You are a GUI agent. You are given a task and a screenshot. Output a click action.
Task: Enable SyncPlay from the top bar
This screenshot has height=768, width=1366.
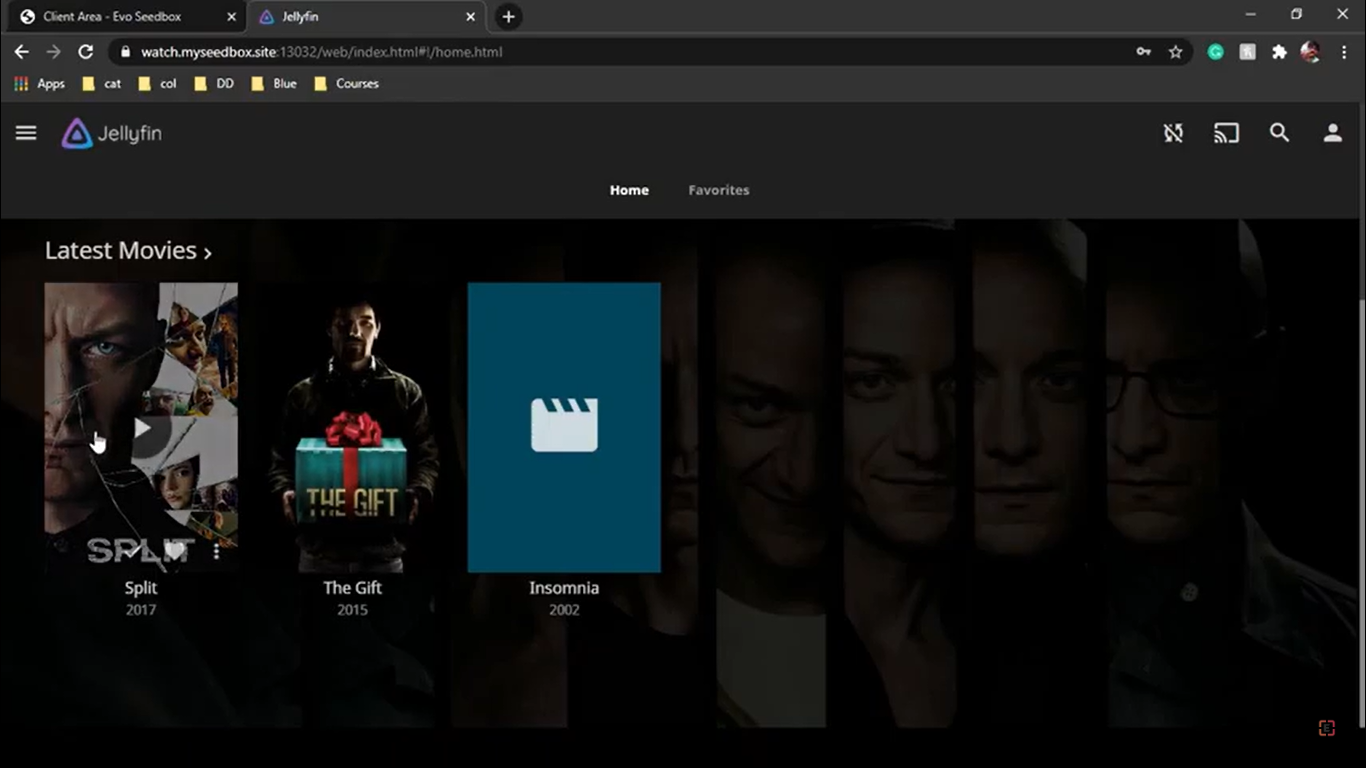pos(1173,132)
